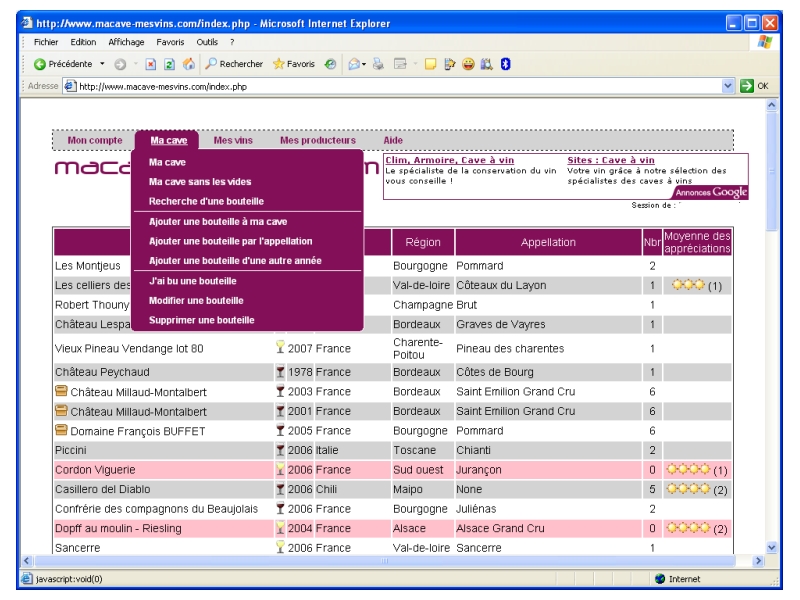This screenshot has width=800, height=600.
Task: Select Modifier une bouteille
Action: (x=196, y=301)
